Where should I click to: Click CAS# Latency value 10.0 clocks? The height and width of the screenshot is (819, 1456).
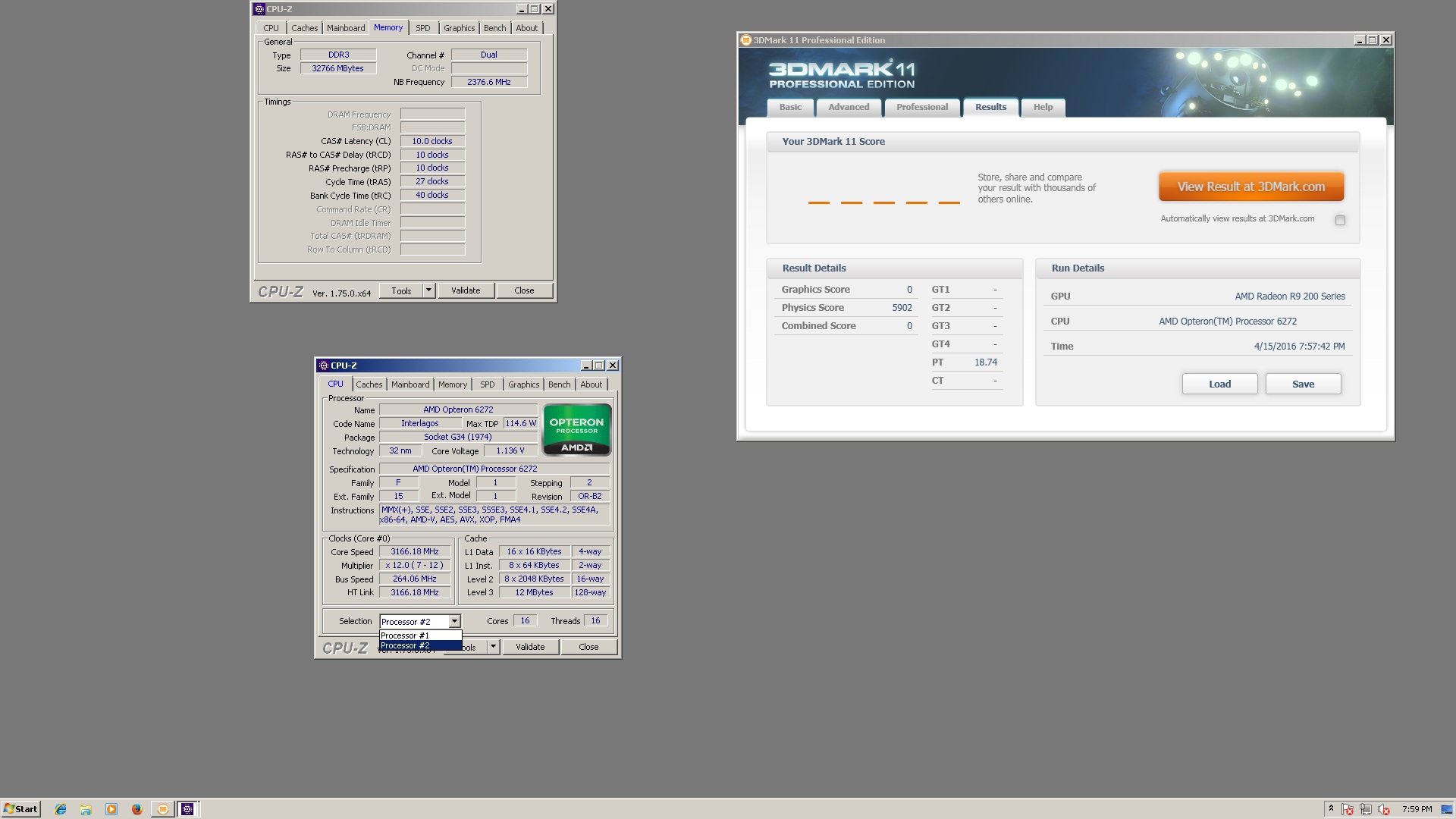pos(432,141)
